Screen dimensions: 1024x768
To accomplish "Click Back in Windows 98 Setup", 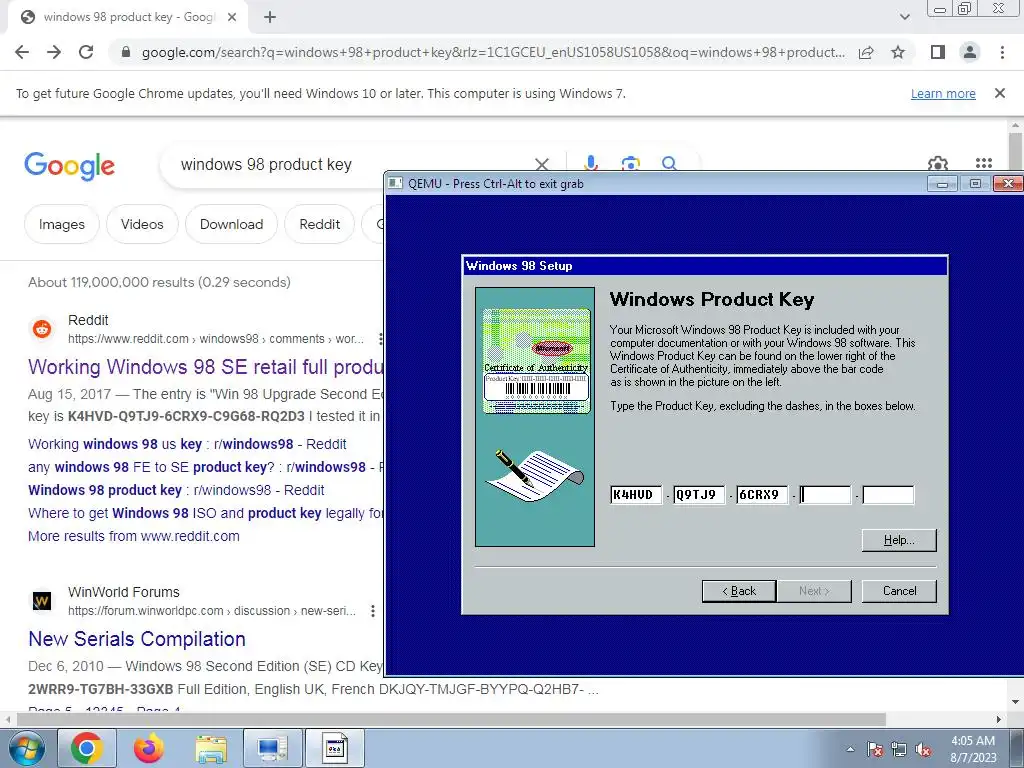I will point(739,591).
